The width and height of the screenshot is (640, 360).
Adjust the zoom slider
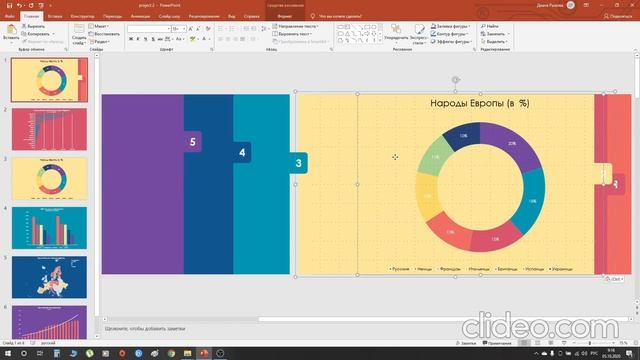590,343
